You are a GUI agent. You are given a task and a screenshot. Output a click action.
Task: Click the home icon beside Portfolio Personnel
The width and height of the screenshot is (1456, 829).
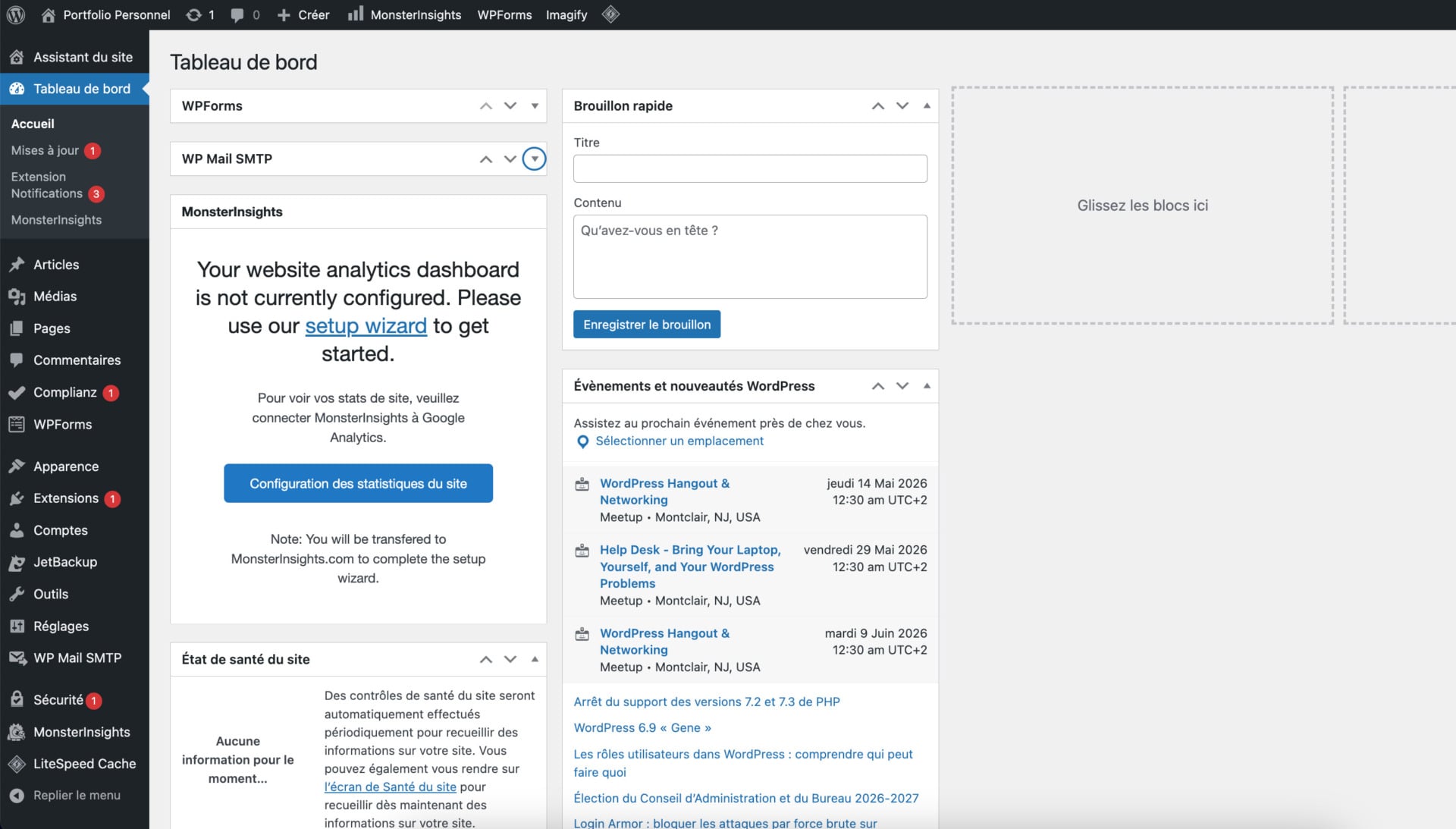pos(48,14)
